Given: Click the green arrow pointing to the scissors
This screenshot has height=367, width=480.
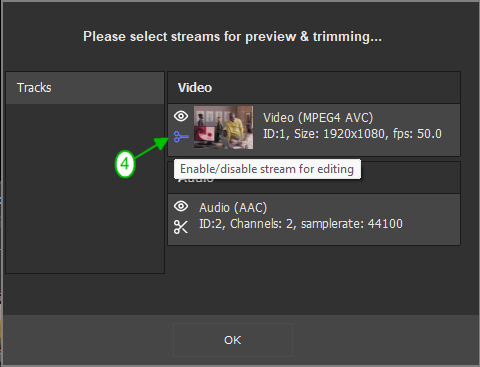Looking at the screenshot, I should pos(151,148).
